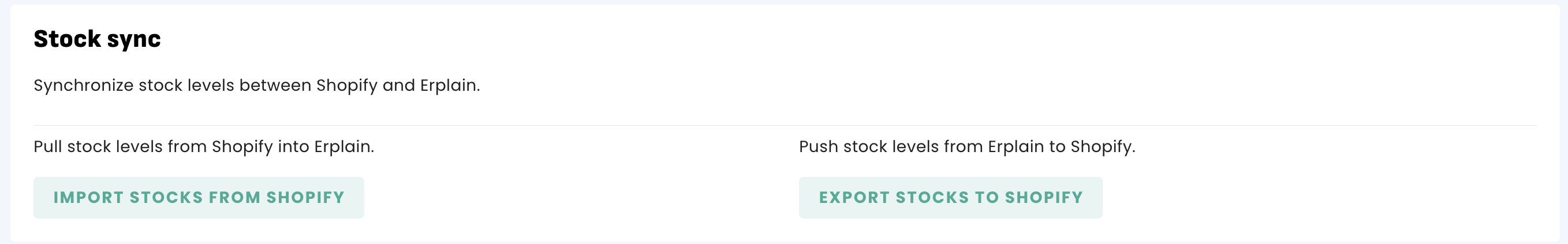Select the Synchronize stock levels description line
This screenshot has height=244, width=1568.
pyautogui.click(x=256, y=86)
